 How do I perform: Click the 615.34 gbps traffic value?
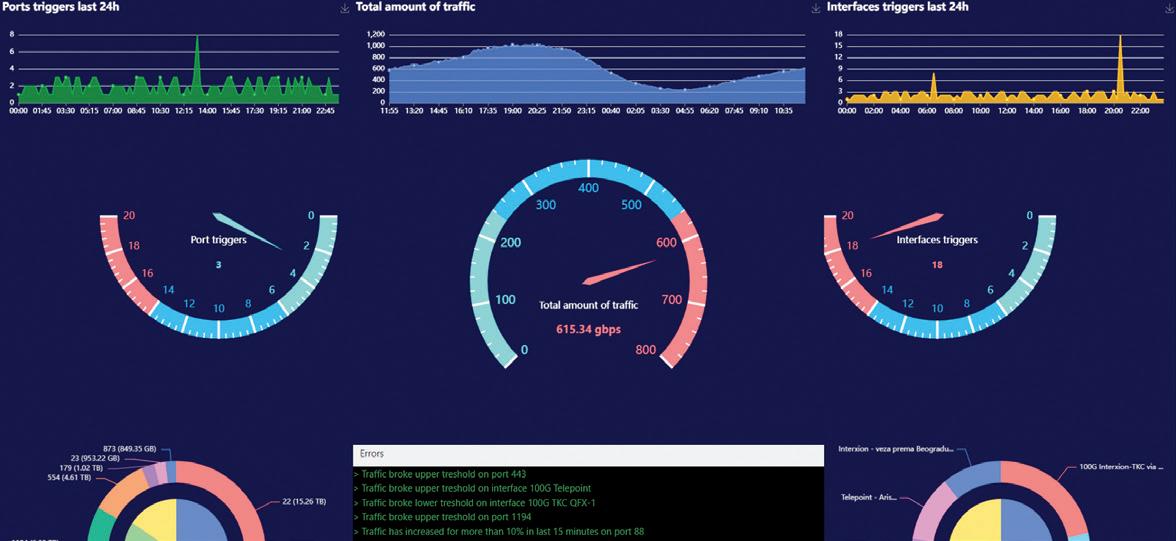click(588, 329)
